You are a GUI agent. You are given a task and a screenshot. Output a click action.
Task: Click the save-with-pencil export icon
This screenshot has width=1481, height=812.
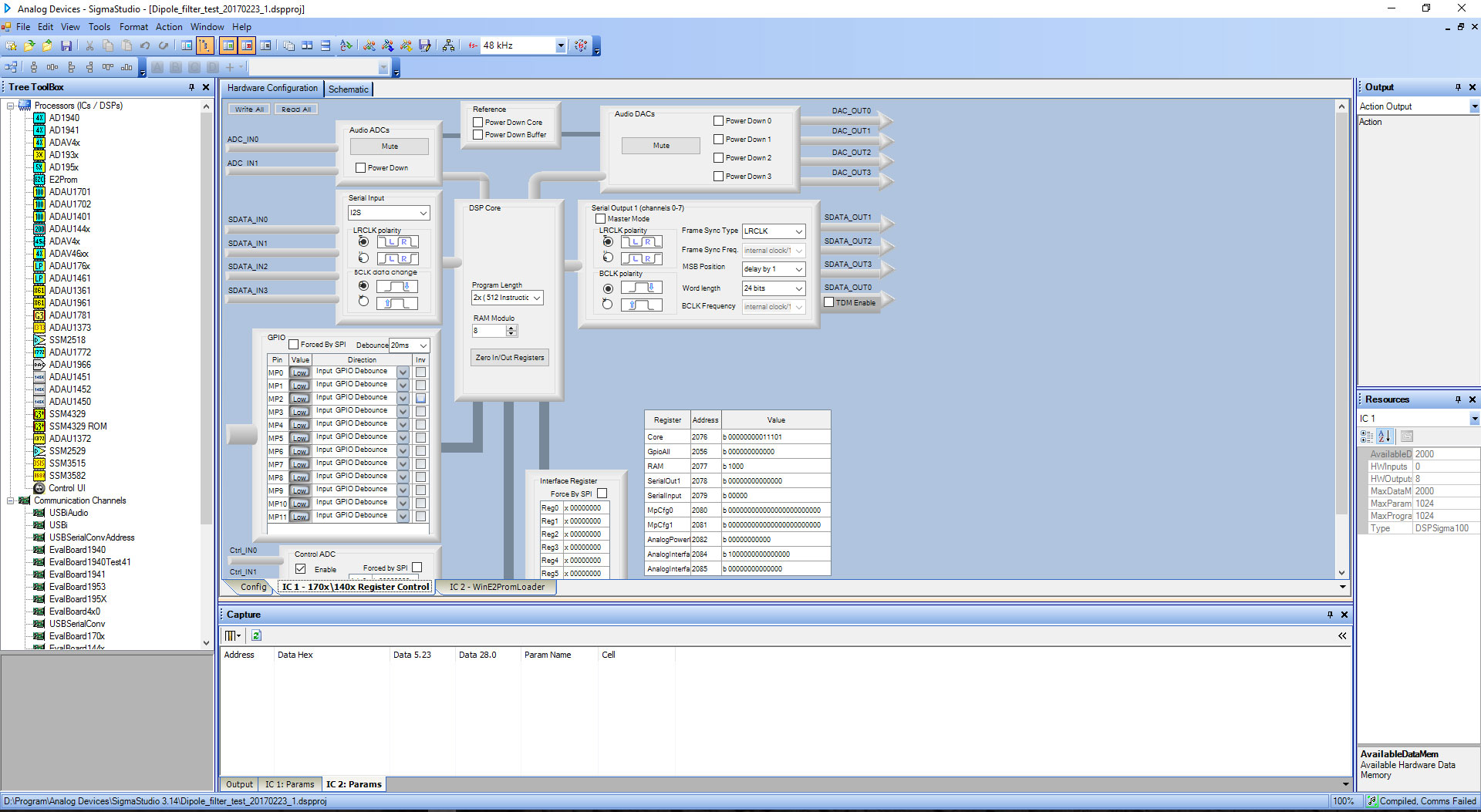pyautogui.click(x=425, y=45)
